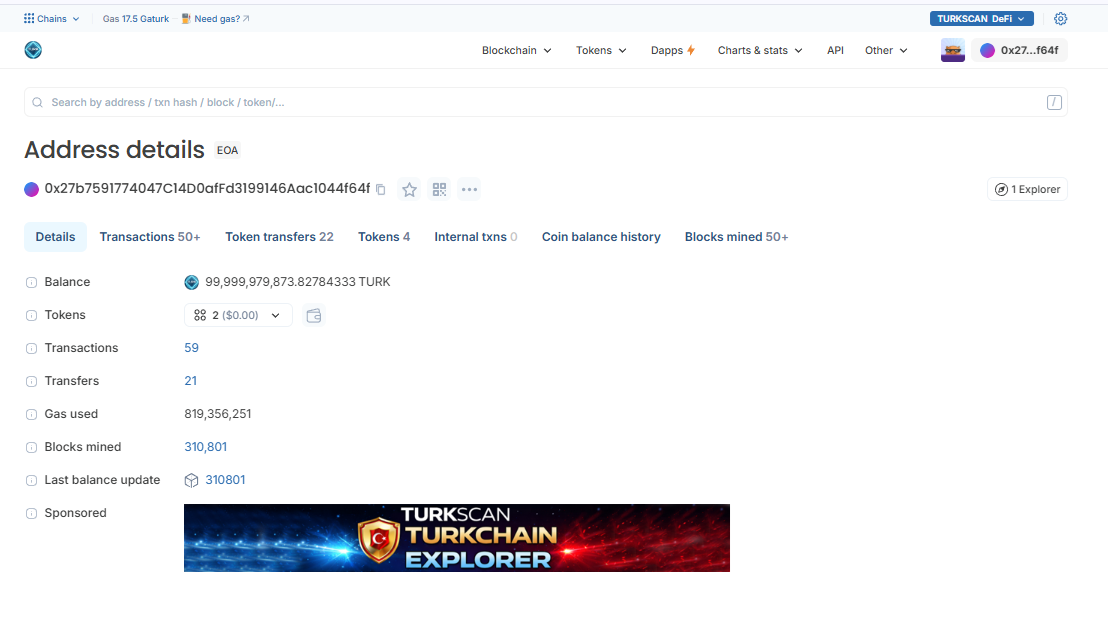The image size is (1108, 622).
Task: Open the three-dots more options menu
Action: [x=469, y=189]
